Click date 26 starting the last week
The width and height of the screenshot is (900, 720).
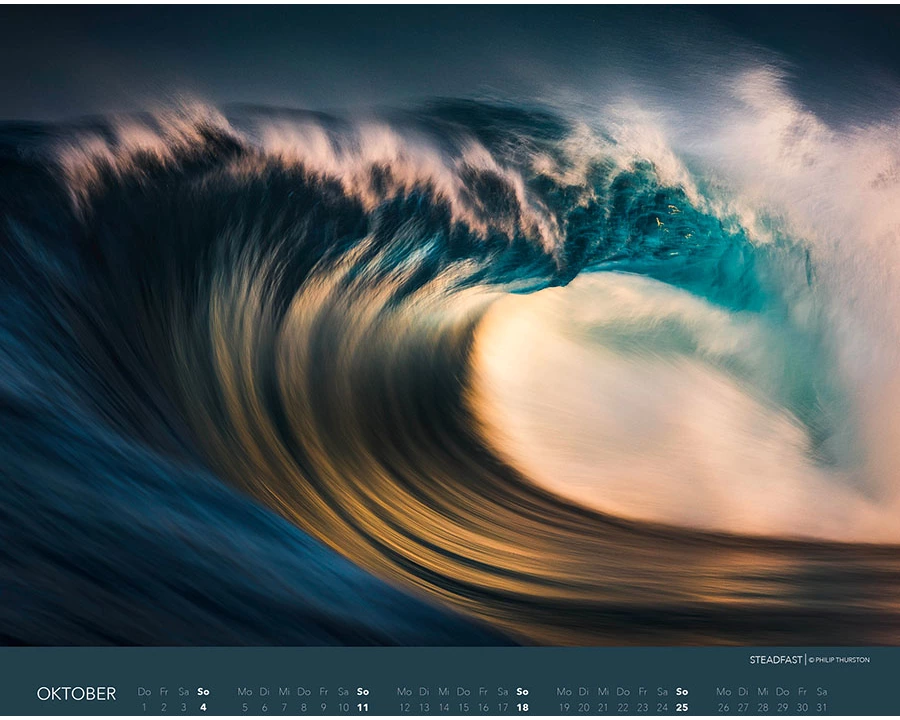click(x=723, y=707)
